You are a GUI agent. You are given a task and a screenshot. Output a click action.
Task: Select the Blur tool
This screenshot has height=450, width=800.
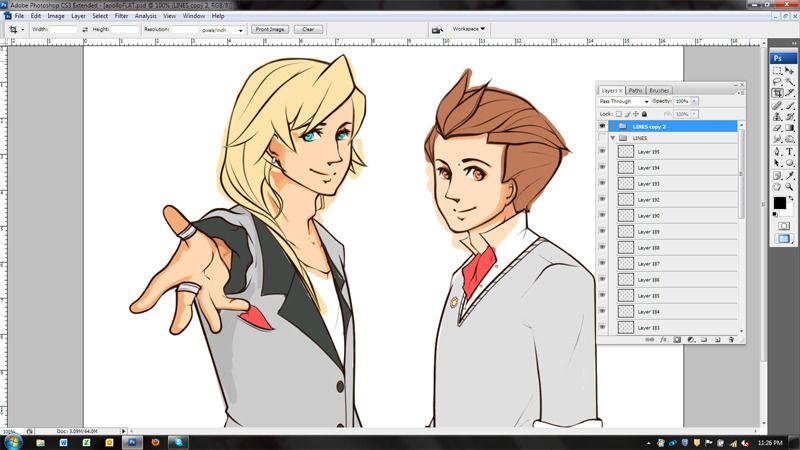(x=777, y=139)
